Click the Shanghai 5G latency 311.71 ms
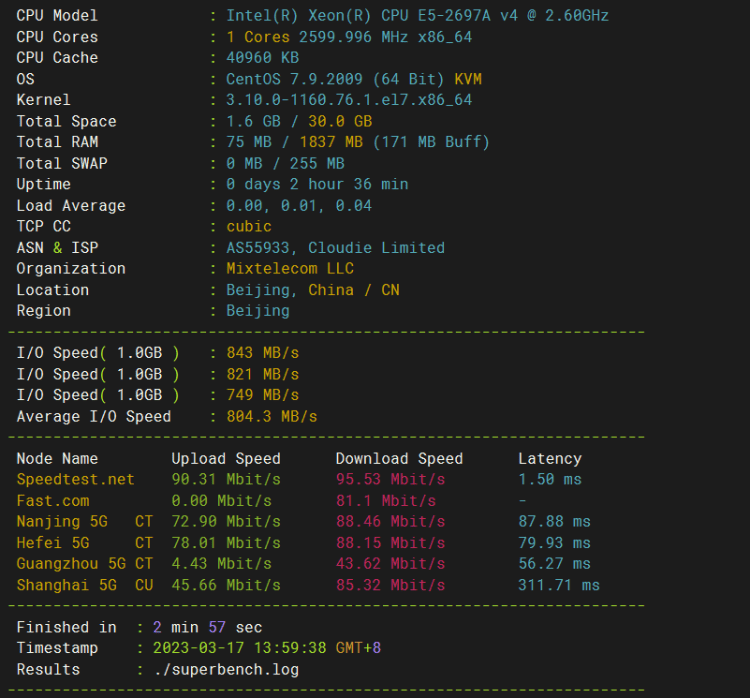The image size is (750, 698). (558, 585)
